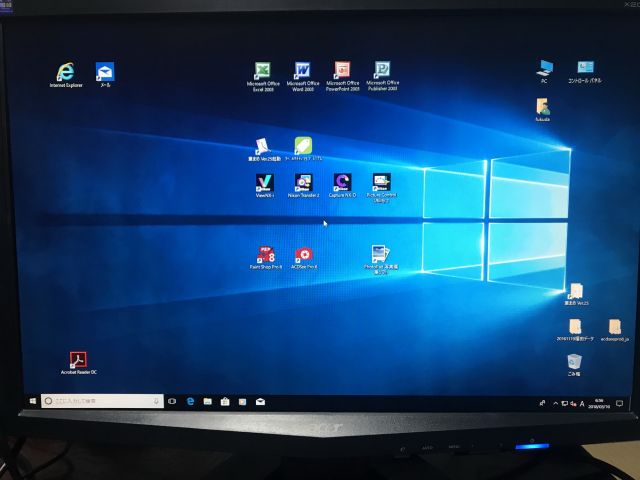Click the Cortana search box in taskbar
Screen dimensions: 640x480
pos(102,401)
